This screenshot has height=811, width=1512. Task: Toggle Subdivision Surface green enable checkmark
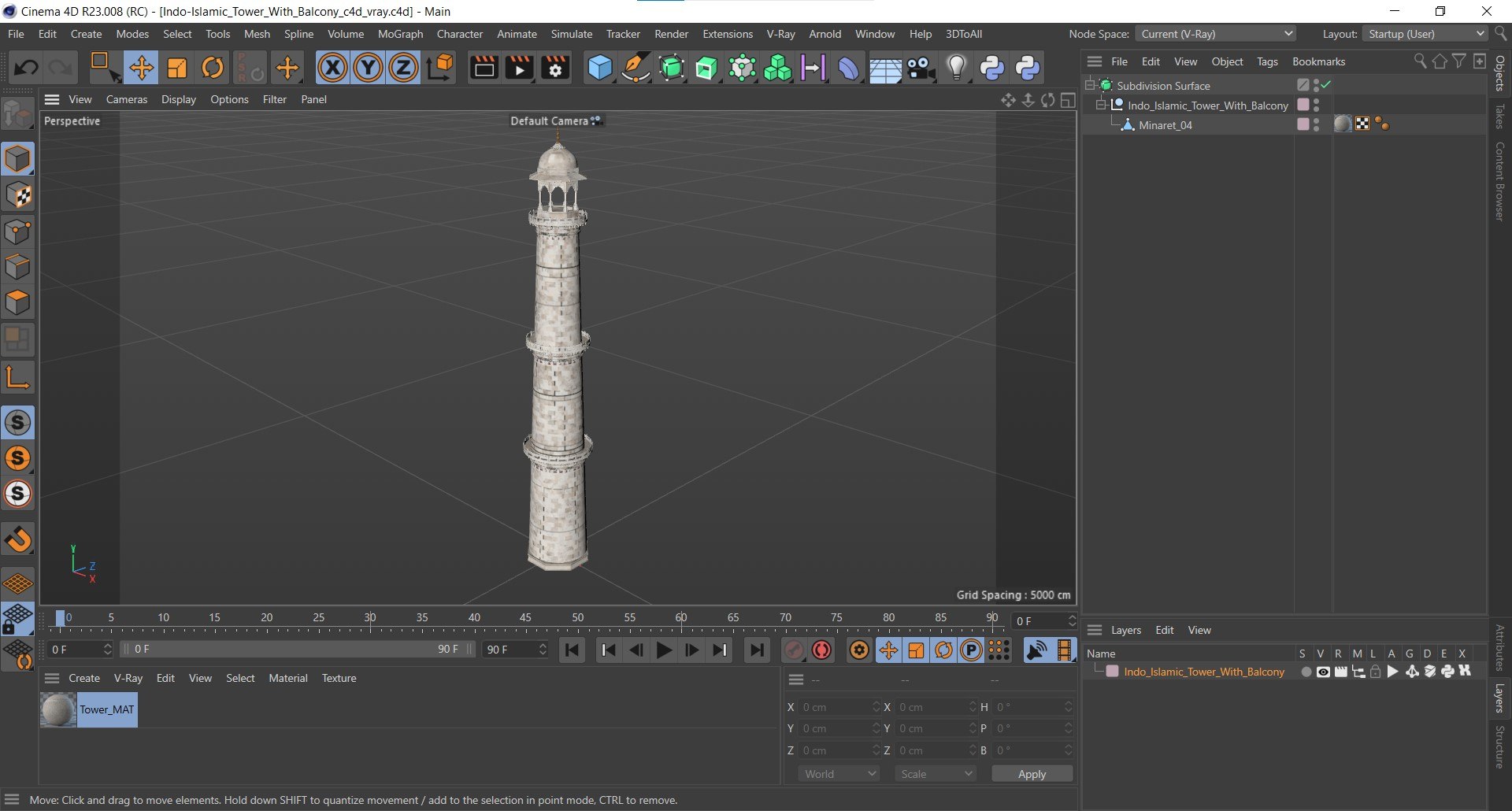[1326, 85]
